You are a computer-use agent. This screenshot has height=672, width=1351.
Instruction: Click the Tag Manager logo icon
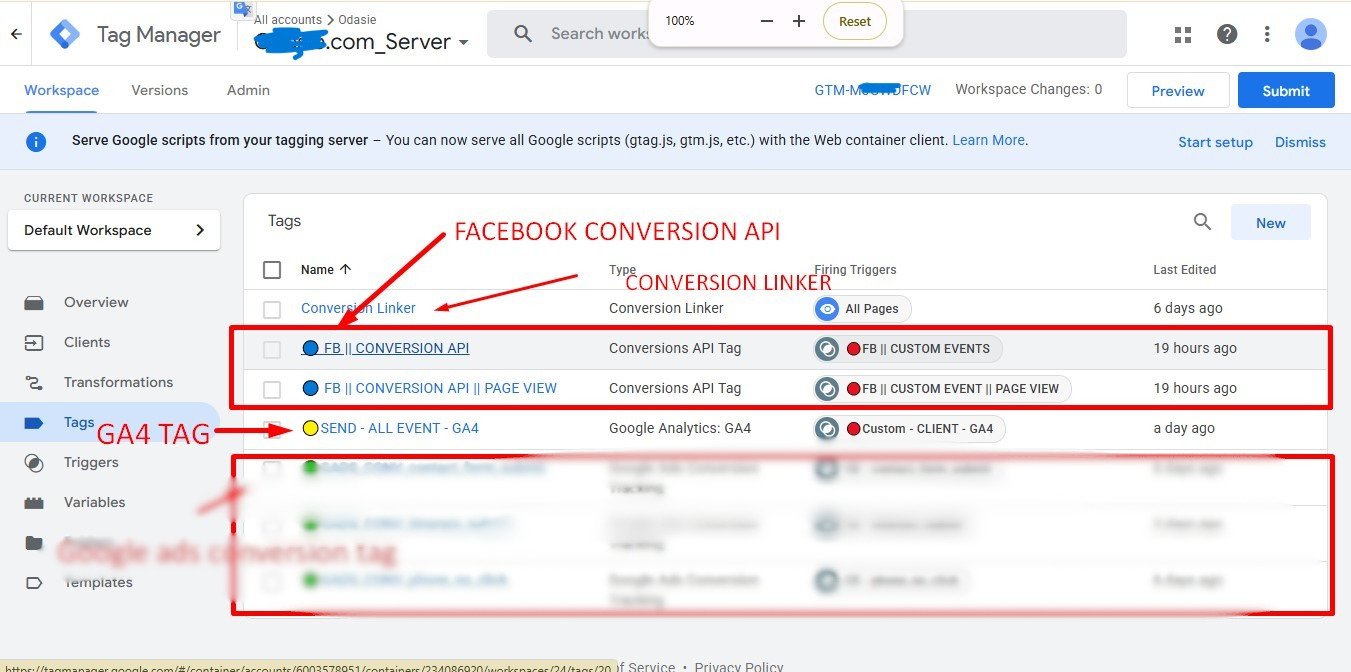tap(65, 34)
